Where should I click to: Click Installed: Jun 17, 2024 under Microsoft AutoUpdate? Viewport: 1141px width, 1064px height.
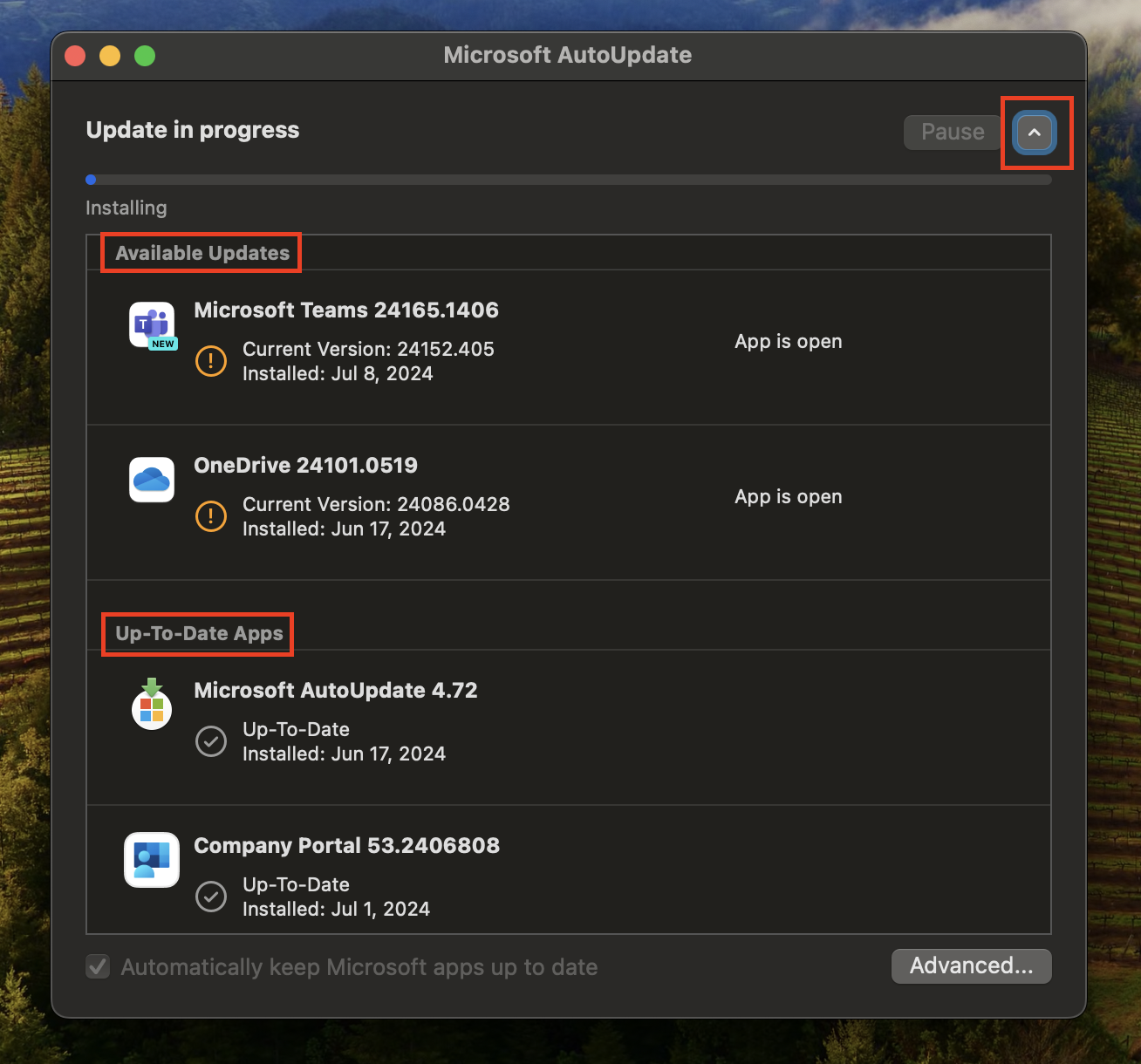click(x=344, y=754)
